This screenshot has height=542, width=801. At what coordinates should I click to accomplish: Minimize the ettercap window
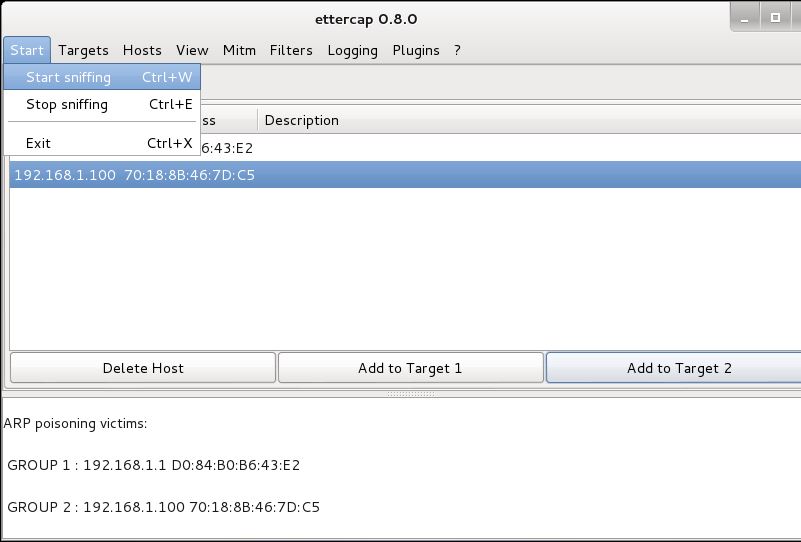click(745, 18)
